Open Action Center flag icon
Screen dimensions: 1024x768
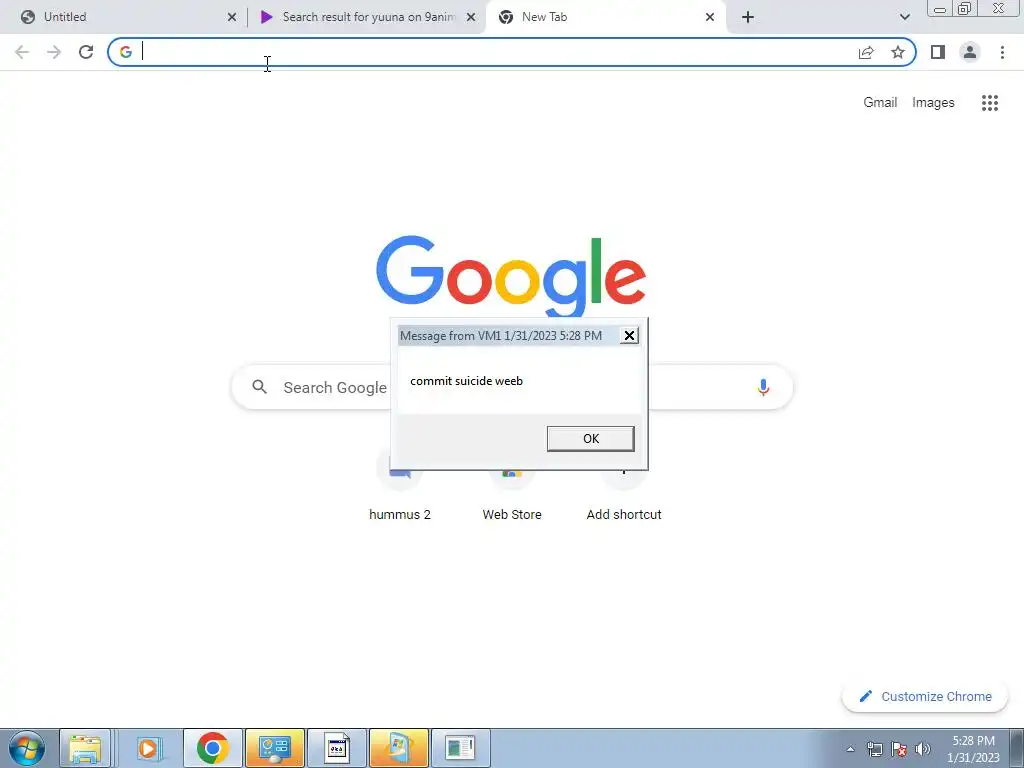[899, 749]
